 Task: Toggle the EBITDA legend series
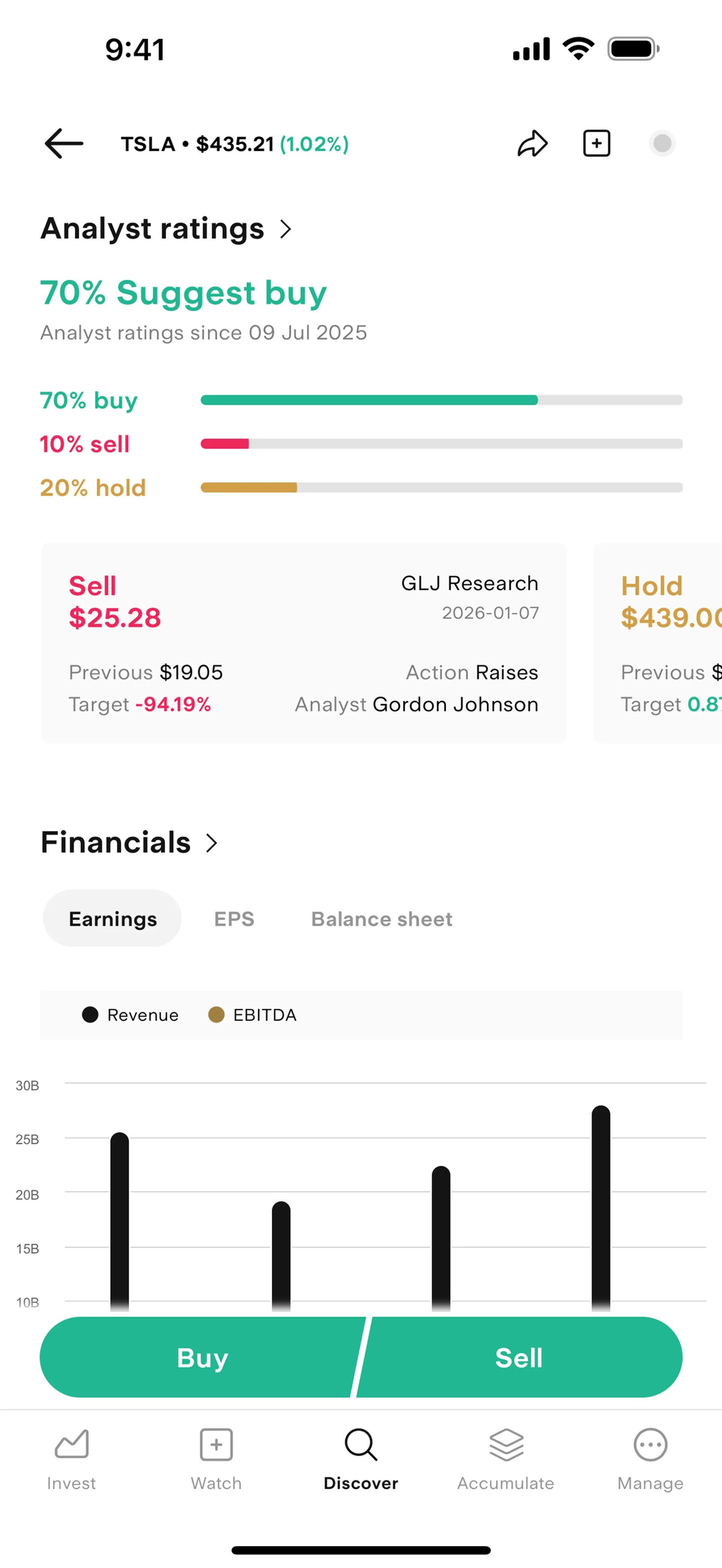pos(253,1015)
